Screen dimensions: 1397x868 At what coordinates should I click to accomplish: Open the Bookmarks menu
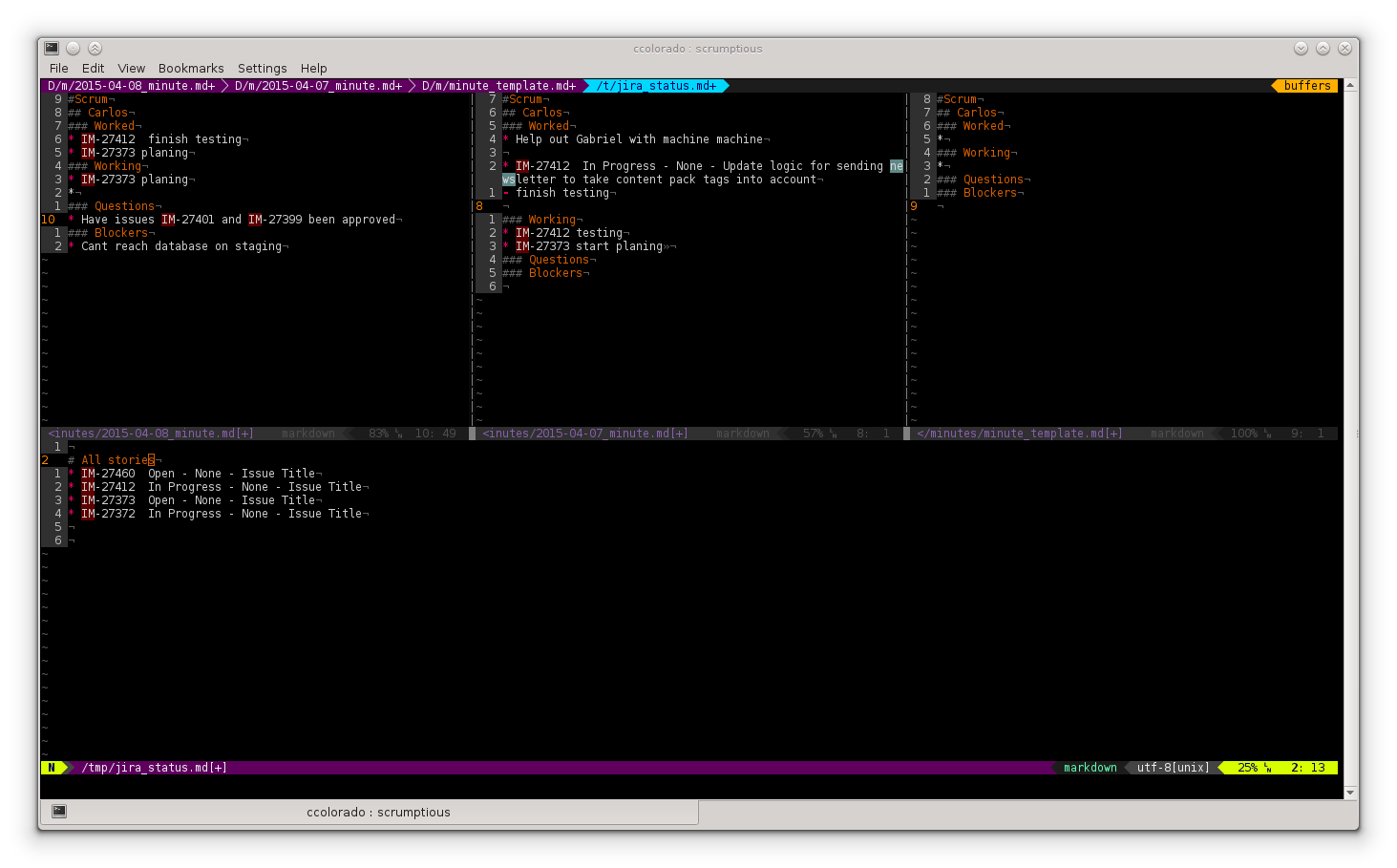(191, 68)
